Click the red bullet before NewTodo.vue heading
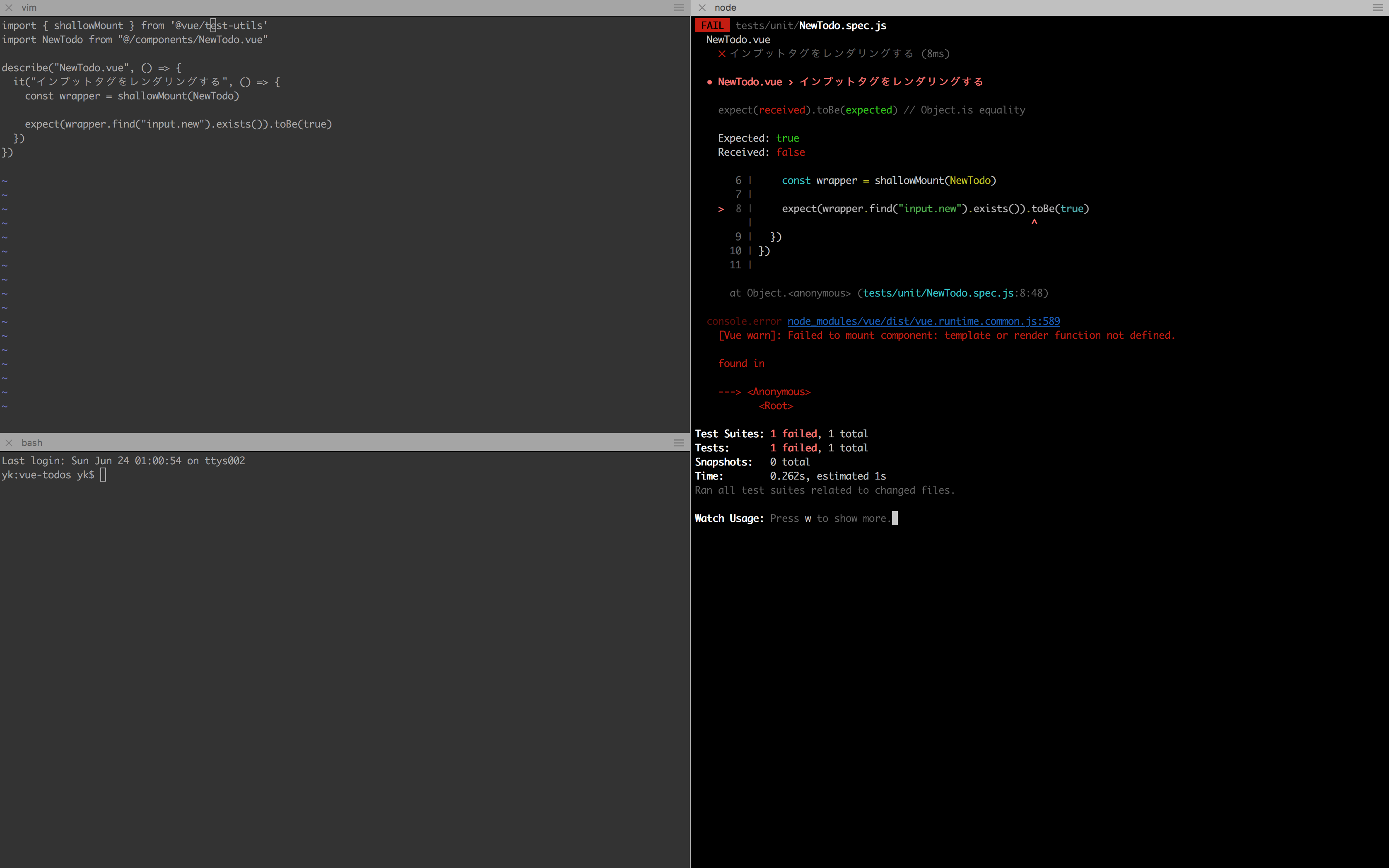Viewport: 1389px width, 868px height. 710,82
